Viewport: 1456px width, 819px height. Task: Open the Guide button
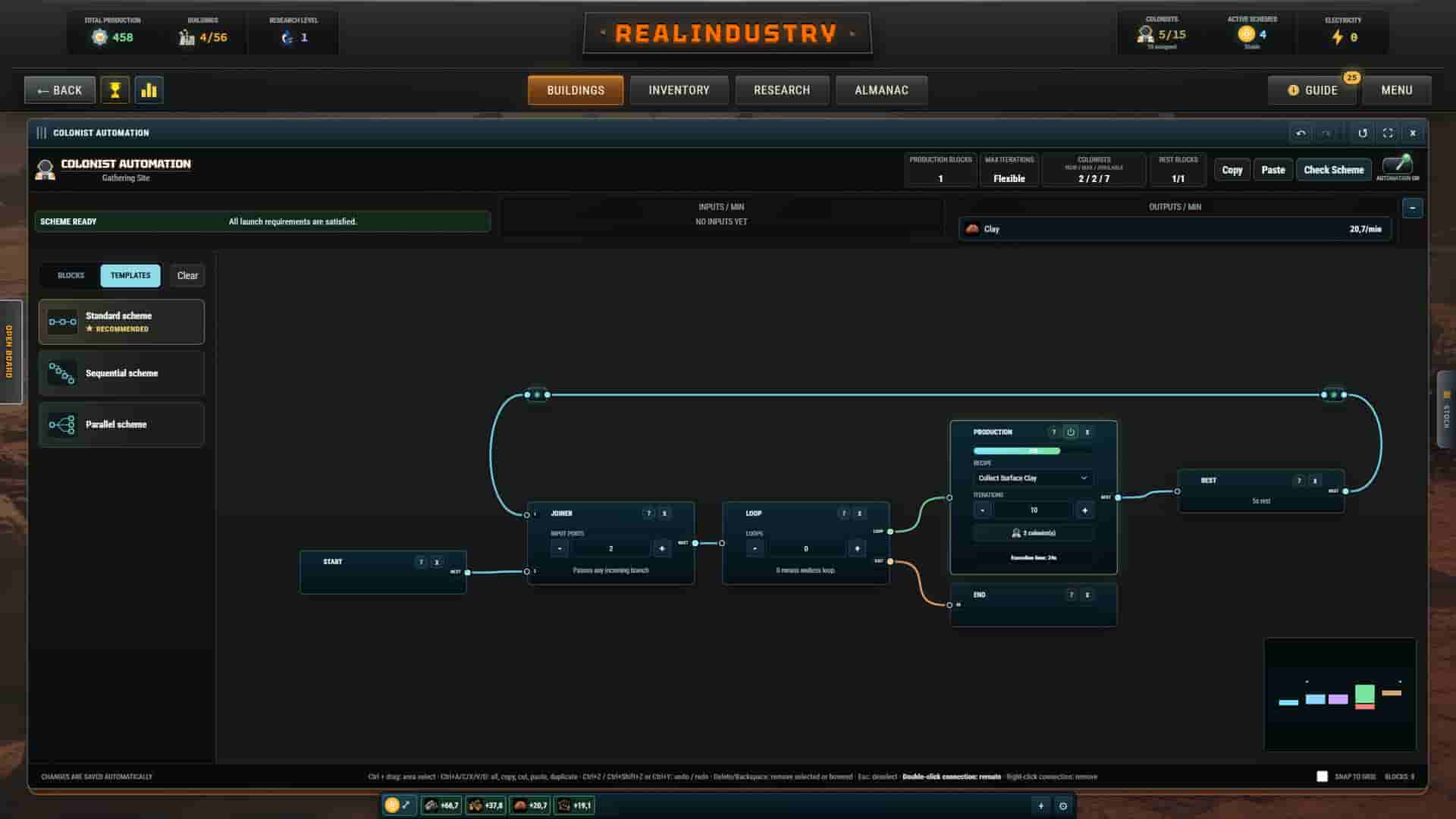pos(1312,90)
